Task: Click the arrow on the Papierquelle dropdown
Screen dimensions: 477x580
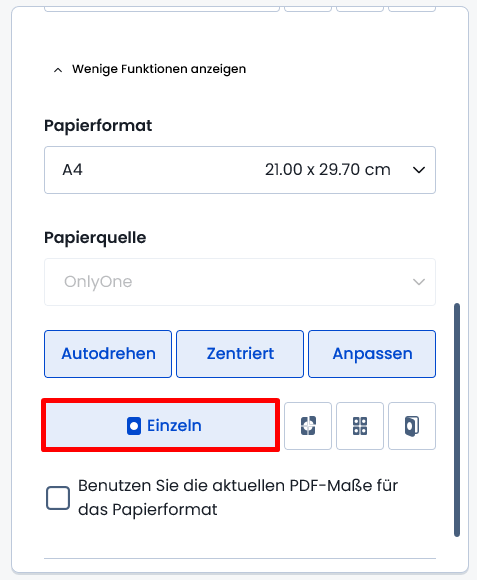Action: (419, 282)
